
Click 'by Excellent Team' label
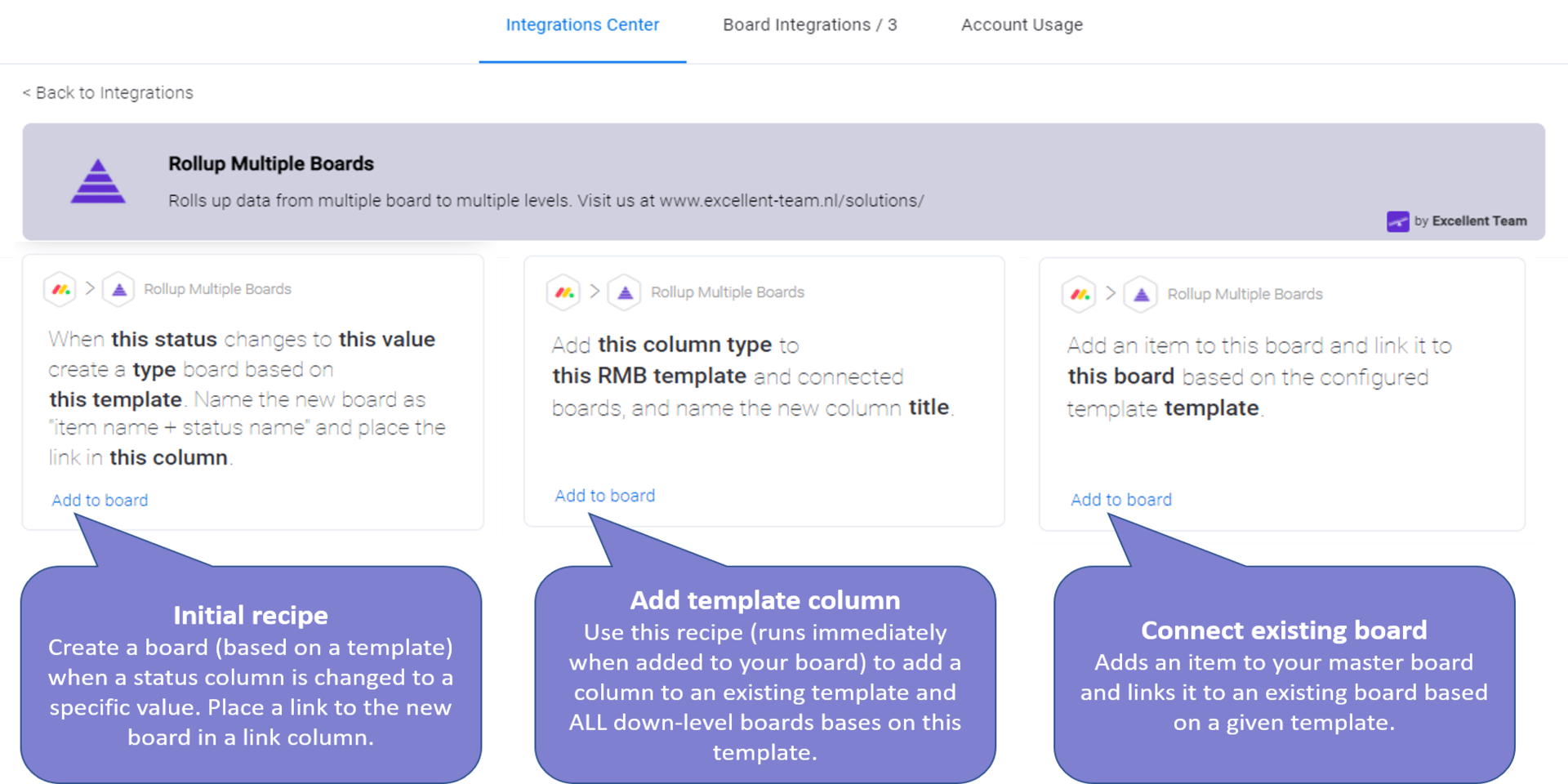click(x=1470, y=221)
